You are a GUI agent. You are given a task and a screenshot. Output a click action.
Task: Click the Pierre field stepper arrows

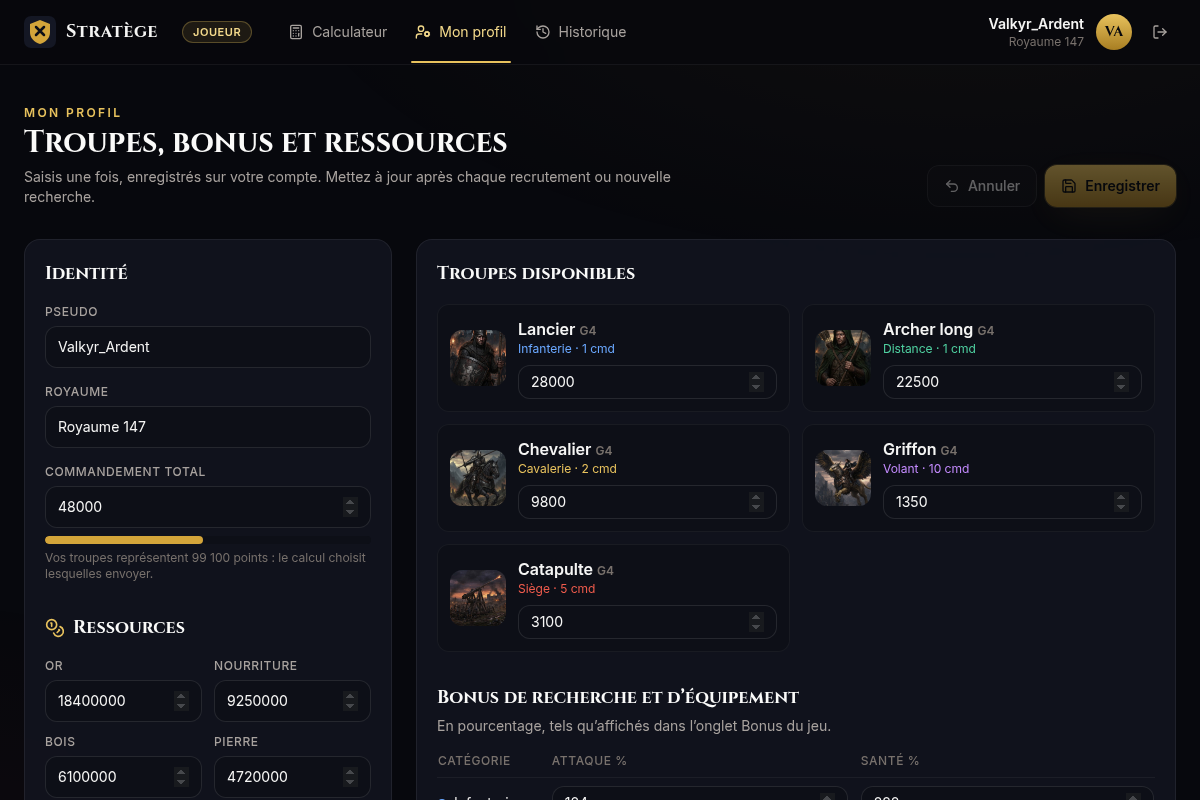pos(350,777)
